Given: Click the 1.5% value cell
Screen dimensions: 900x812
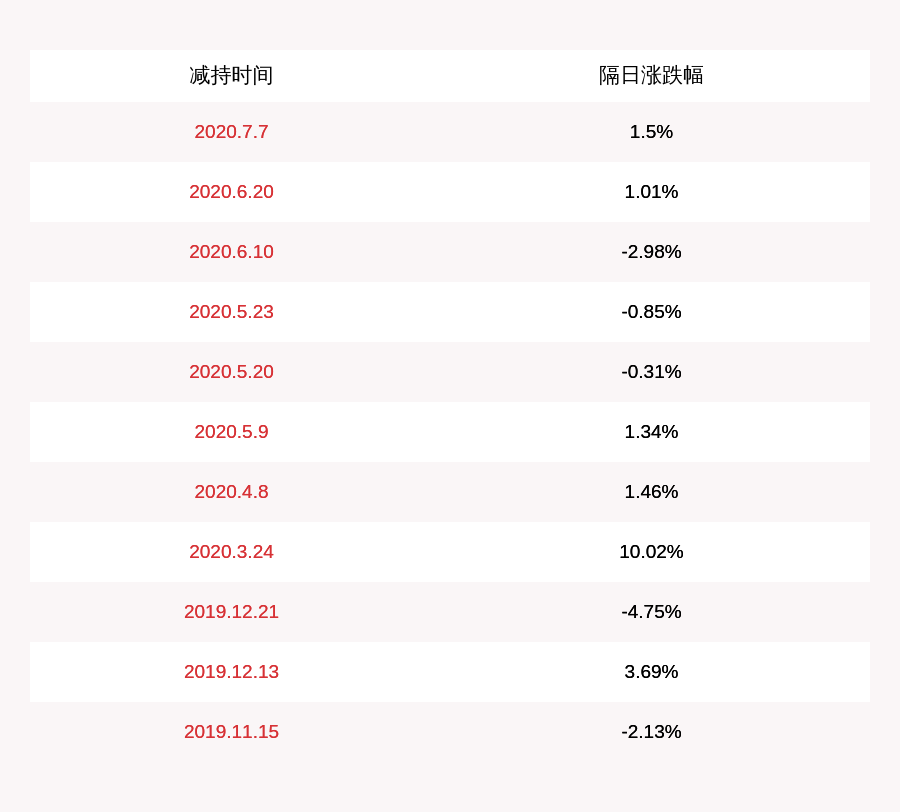Looking at the screenshot, I should pos(651,132).
